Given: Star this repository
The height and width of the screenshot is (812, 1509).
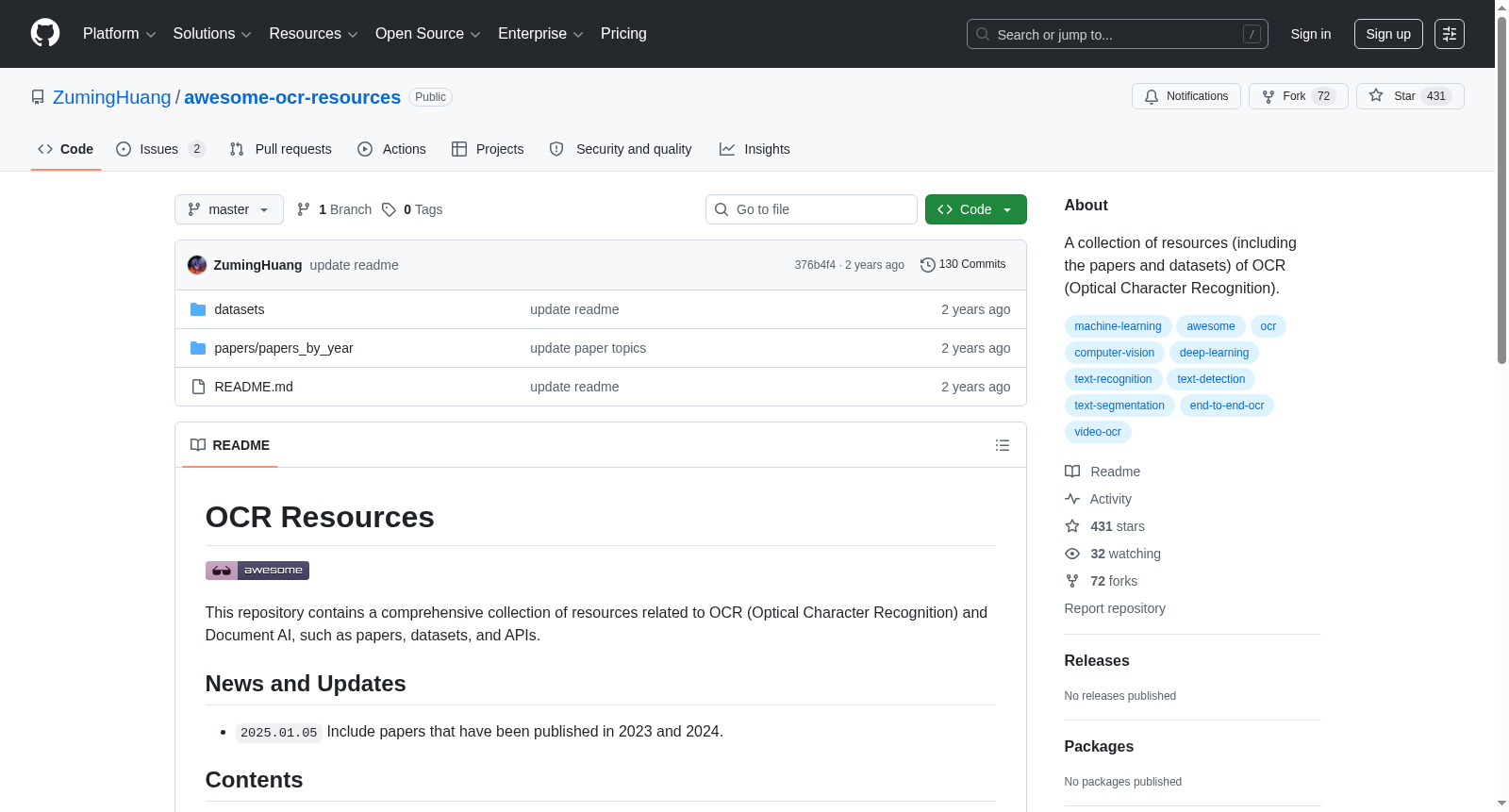Looking at the screenshot, I should tap(1409, 96).
